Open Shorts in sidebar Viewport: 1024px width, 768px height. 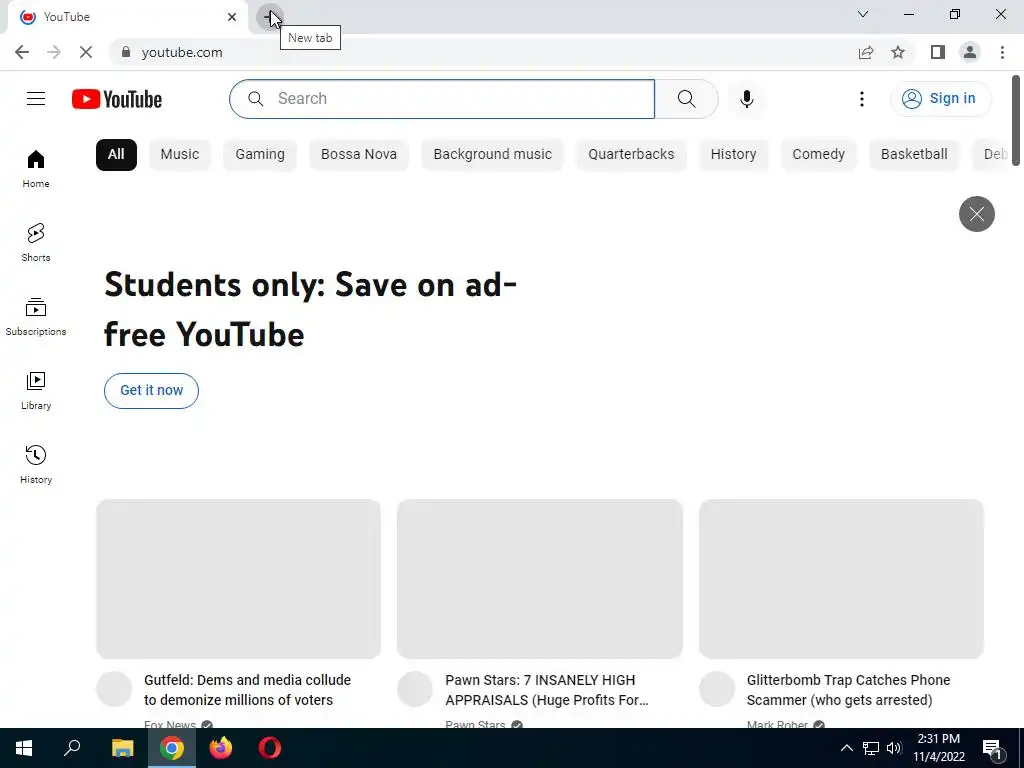pos(36,243)
